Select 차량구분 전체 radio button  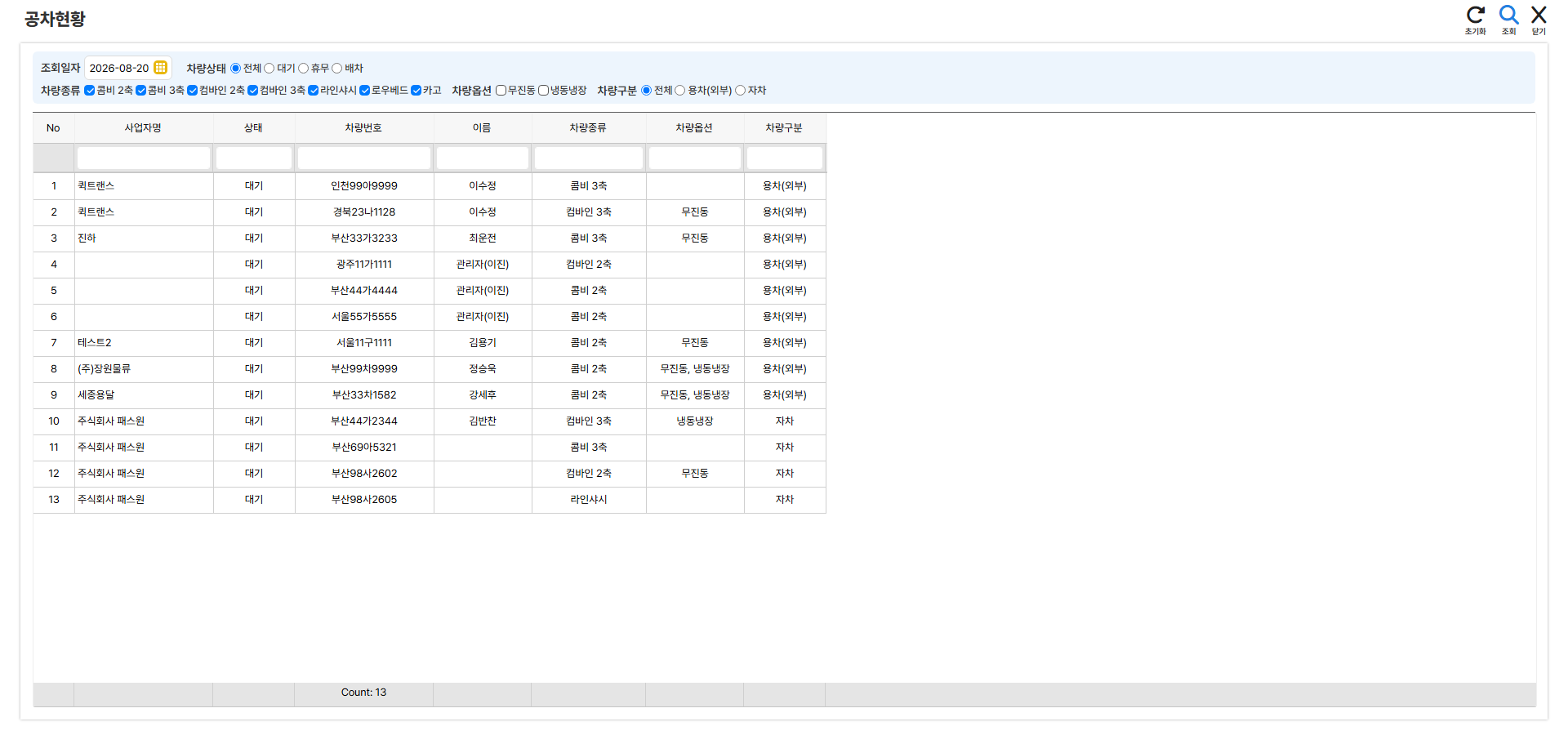pos(646,91)
